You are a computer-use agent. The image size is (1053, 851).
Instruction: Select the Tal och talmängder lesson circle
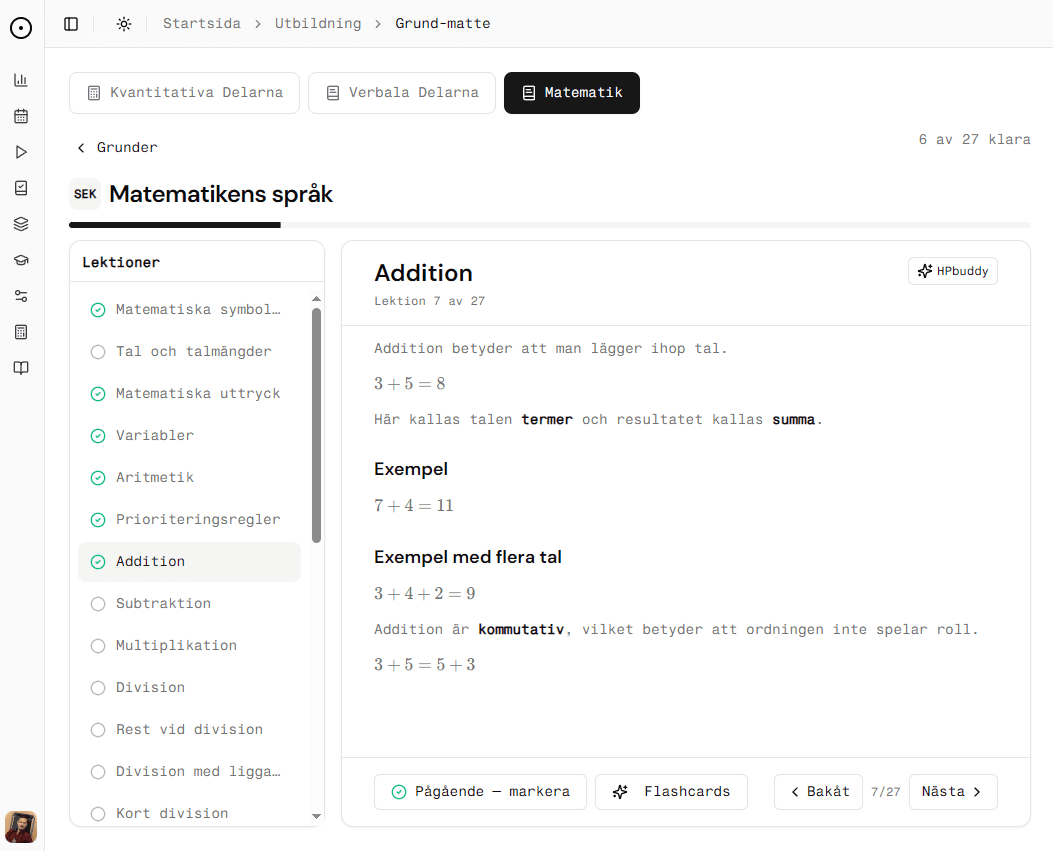(x=98, y=352)
